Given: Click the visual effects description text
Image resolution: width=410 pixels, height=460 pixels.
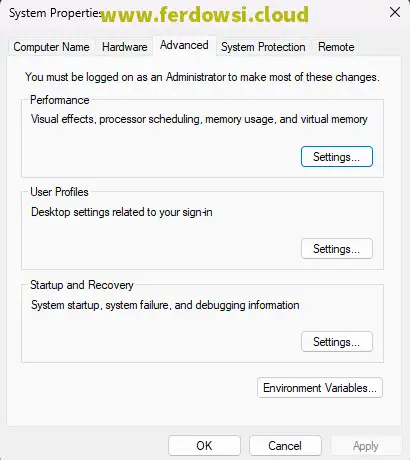Looking at the screenshot, I should 199,119.
